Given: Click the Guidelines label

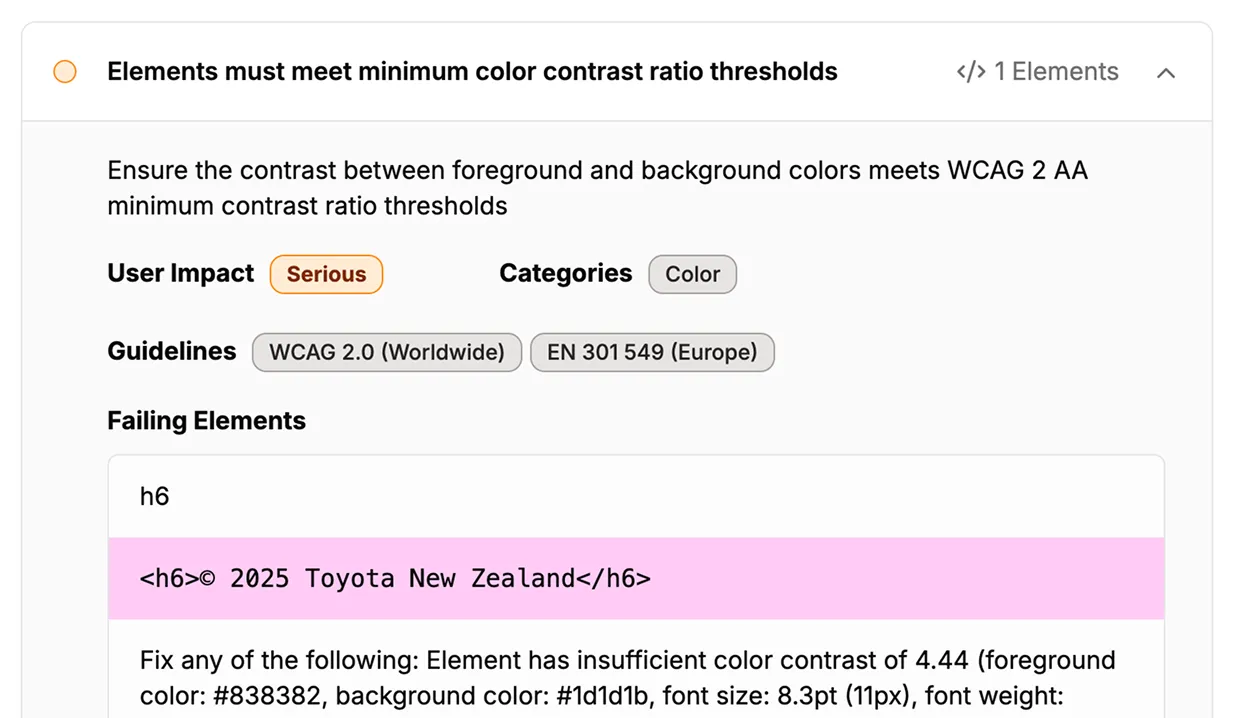Looking at the screenshot, I should pos(172,351).
